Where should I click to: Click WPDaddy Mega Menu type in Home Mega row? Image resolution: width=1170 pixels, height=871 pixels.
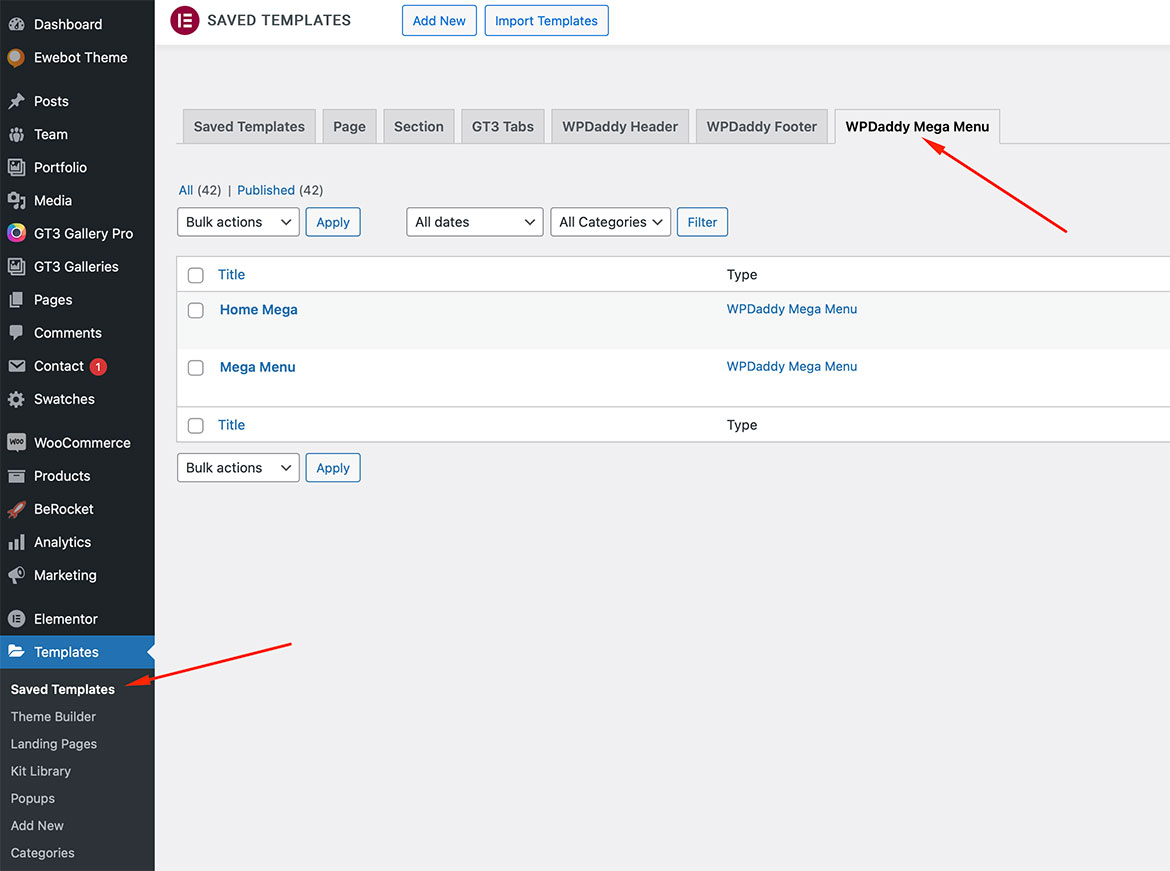point(792,308)
